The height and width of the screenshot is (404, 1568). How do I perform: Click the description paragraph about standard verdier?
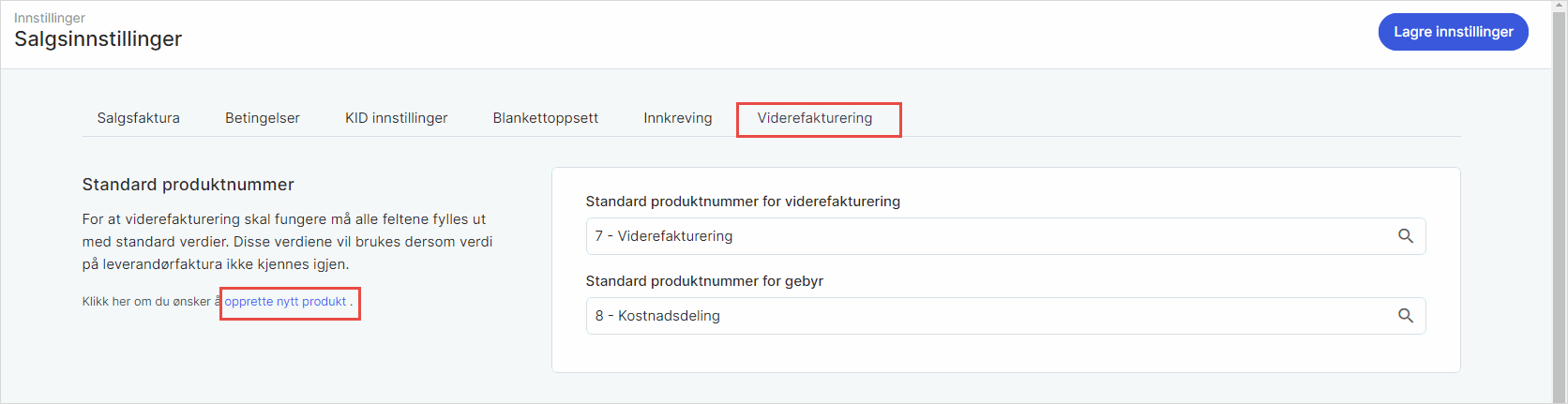click(x=287, y=242)
